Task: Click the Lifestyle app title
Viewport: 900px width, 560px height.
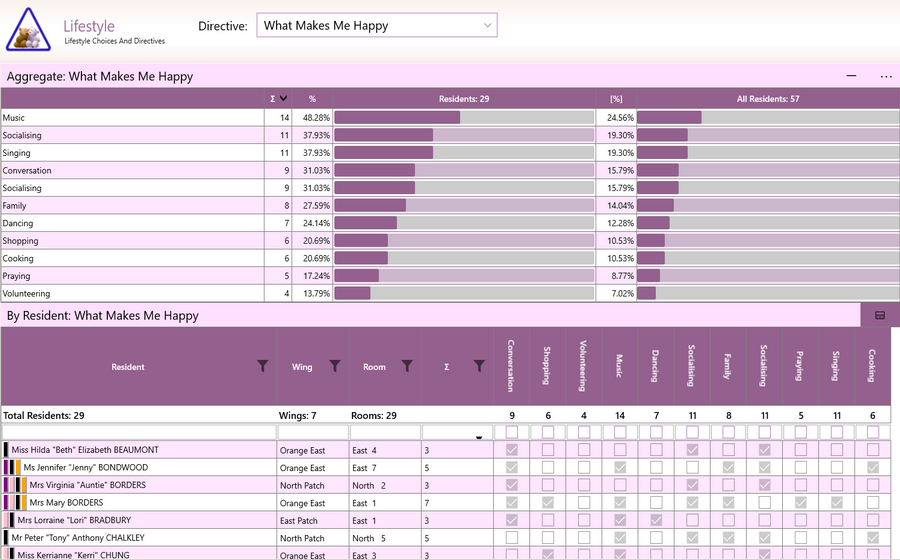Action: click(89, 26)
